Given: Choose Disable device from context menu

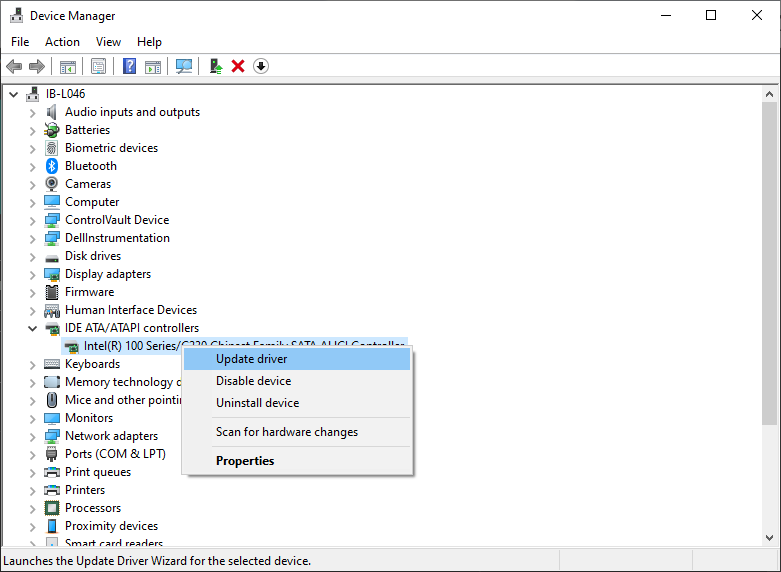Looking at the screenshot, I should (297, 381).
